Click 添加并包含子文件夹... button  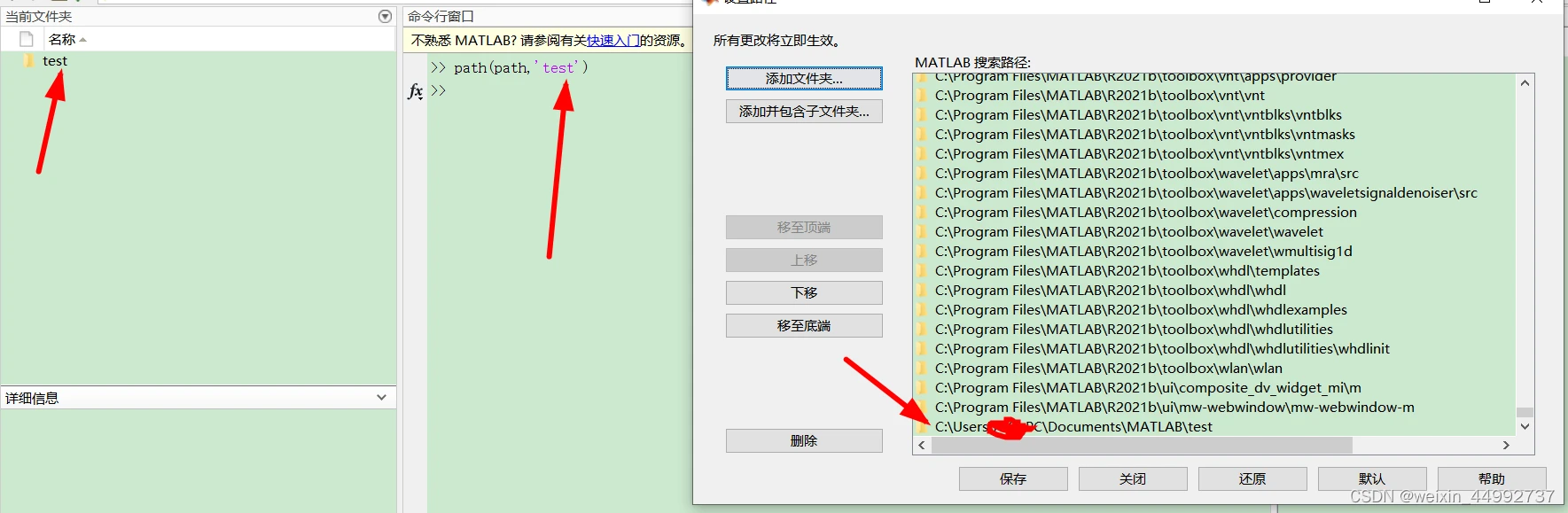(x=804, y=112)
